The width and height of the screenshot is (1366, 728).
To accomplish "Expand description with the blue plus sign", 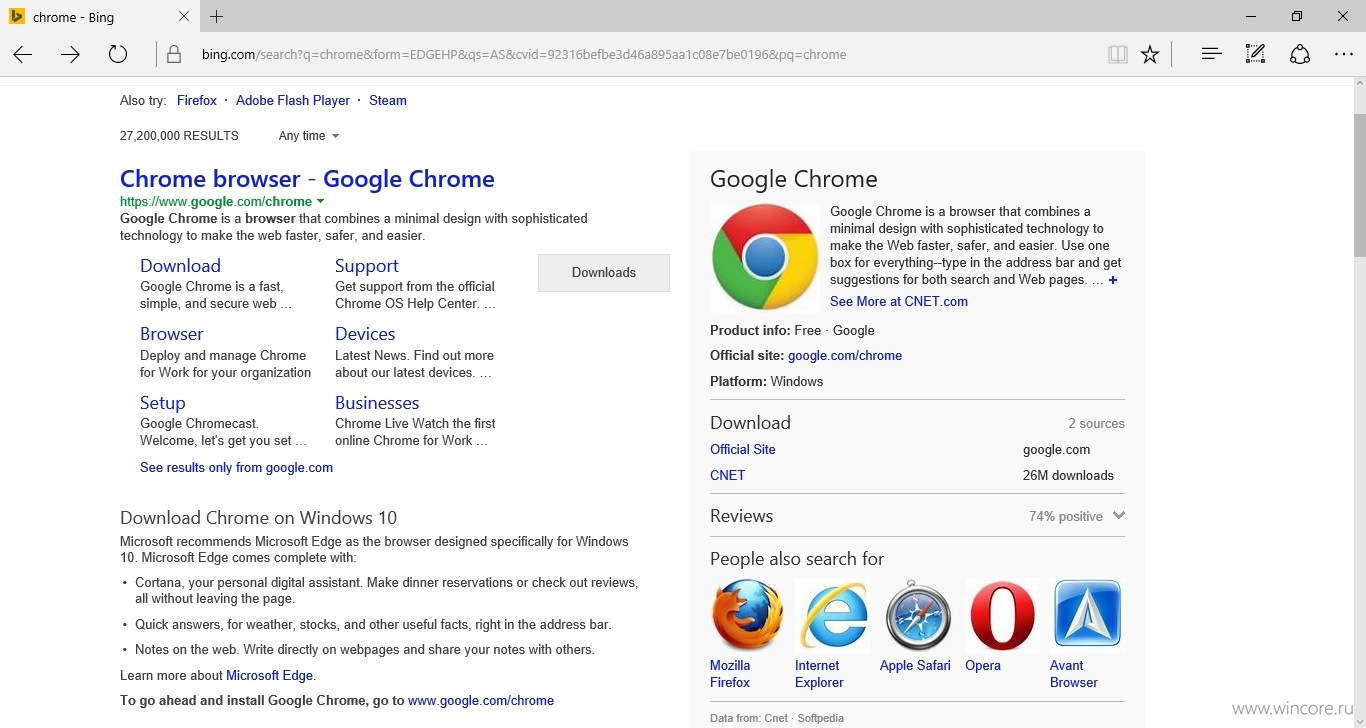I will (1113, 280).
